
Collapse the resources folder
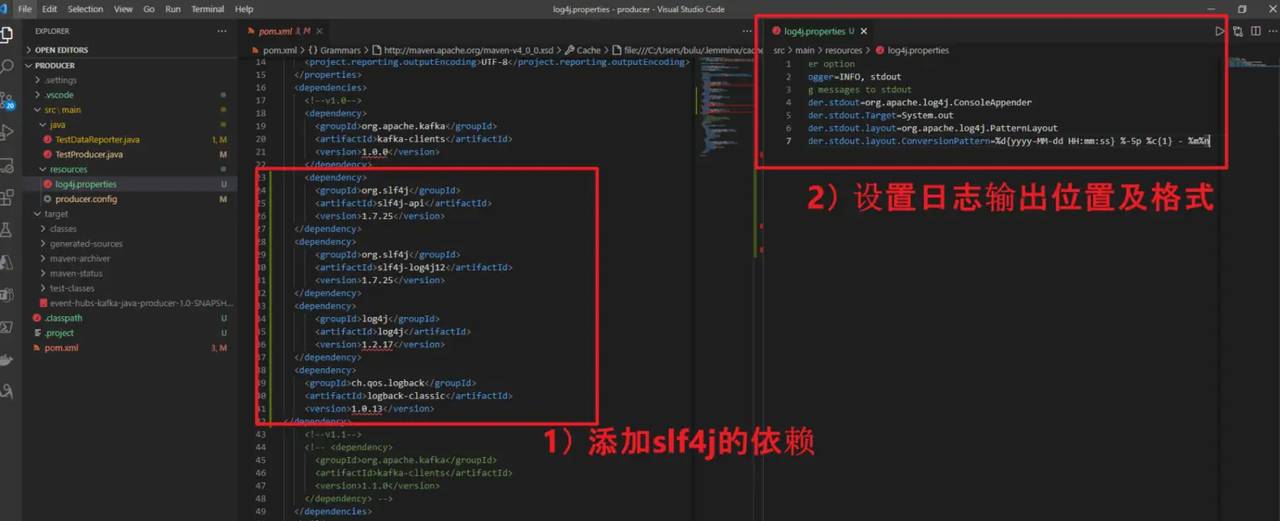[128, 169]
